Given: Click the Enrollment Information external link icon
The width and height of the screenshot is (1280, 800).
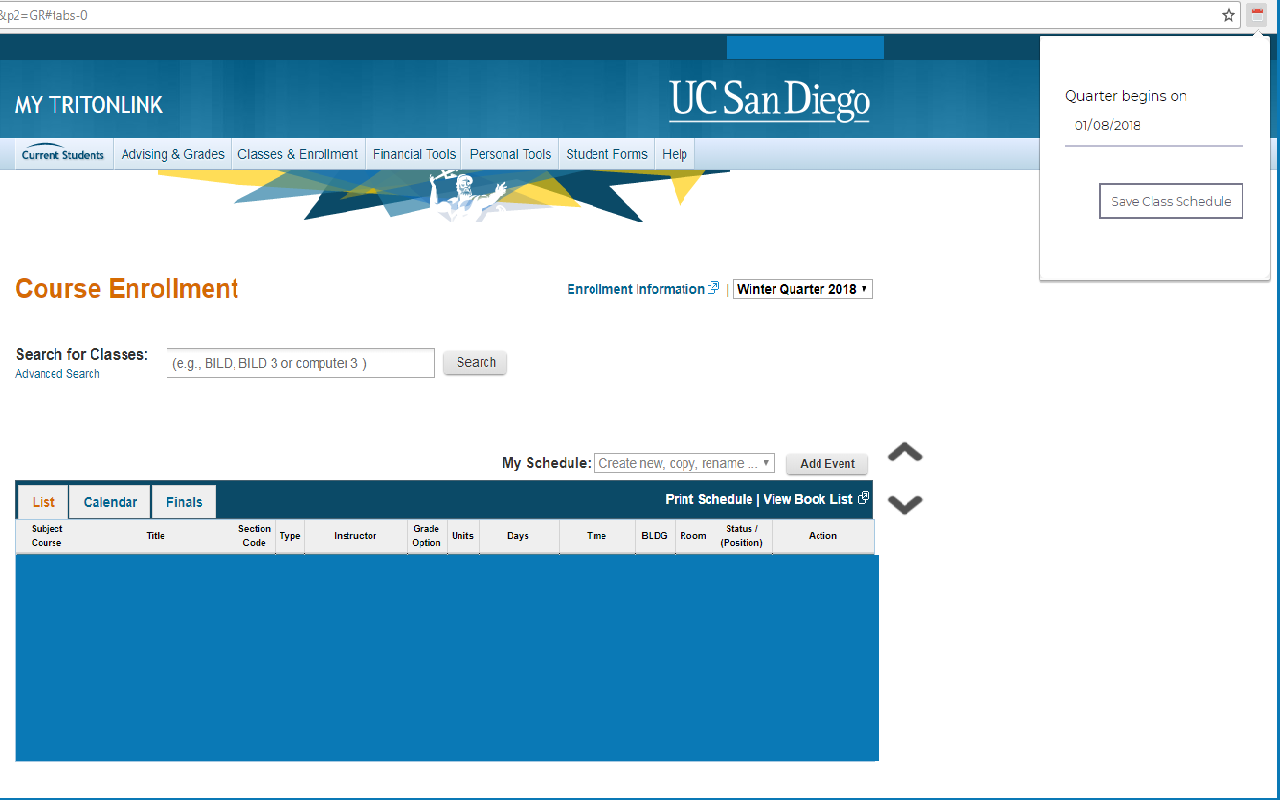Looking at the screenshot, I should 713,287.
